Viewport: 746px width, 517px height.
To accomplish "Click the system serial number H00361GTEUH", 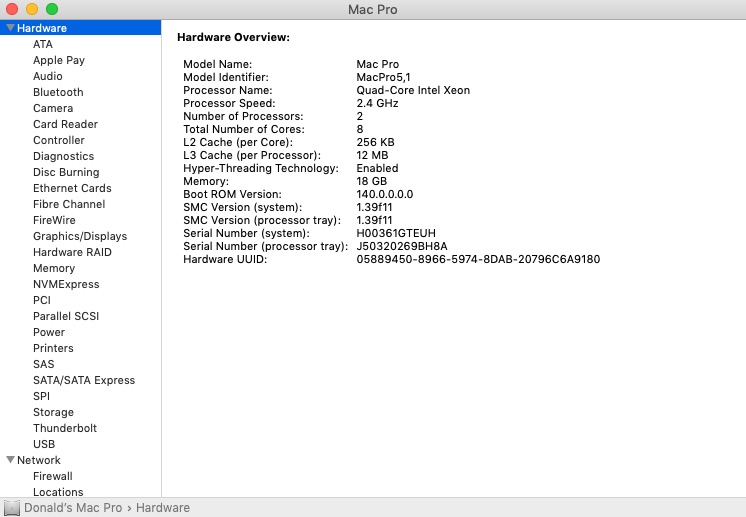I will point(396,233).
